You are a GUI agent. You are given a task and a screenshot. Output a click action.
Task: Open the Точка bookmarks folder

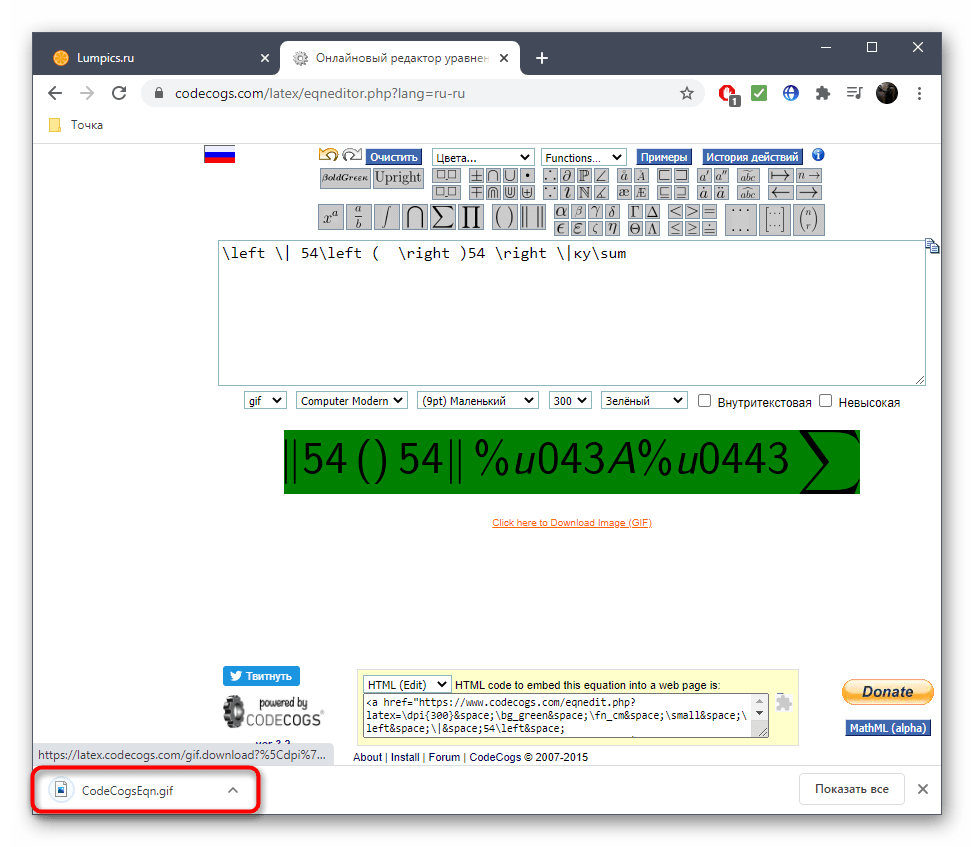pos(76,125)
